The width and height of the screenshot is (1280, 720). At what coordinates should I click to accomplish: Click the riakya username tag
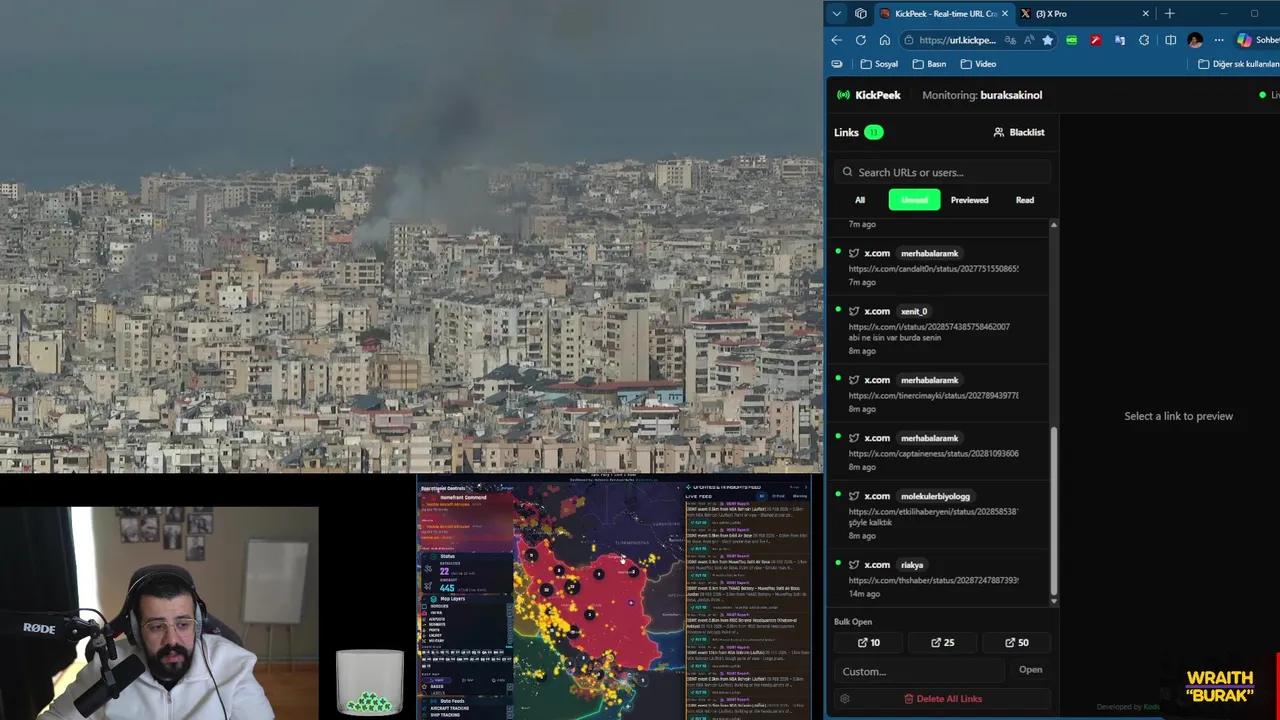point(912,565)
